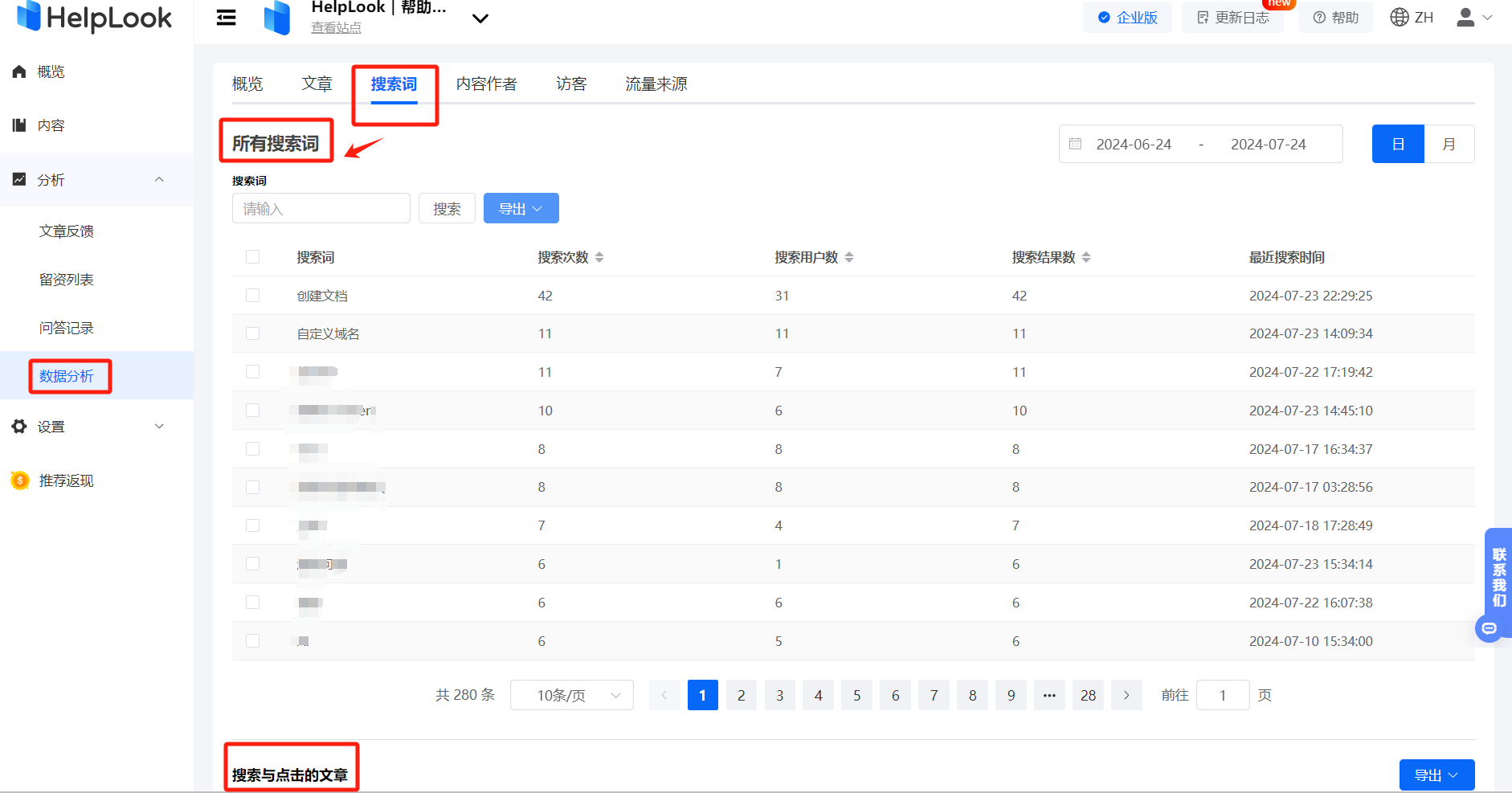1512x793 pixels.
Task: Tick the select-all checkbox in table header
Action: (x=253, y=257)
